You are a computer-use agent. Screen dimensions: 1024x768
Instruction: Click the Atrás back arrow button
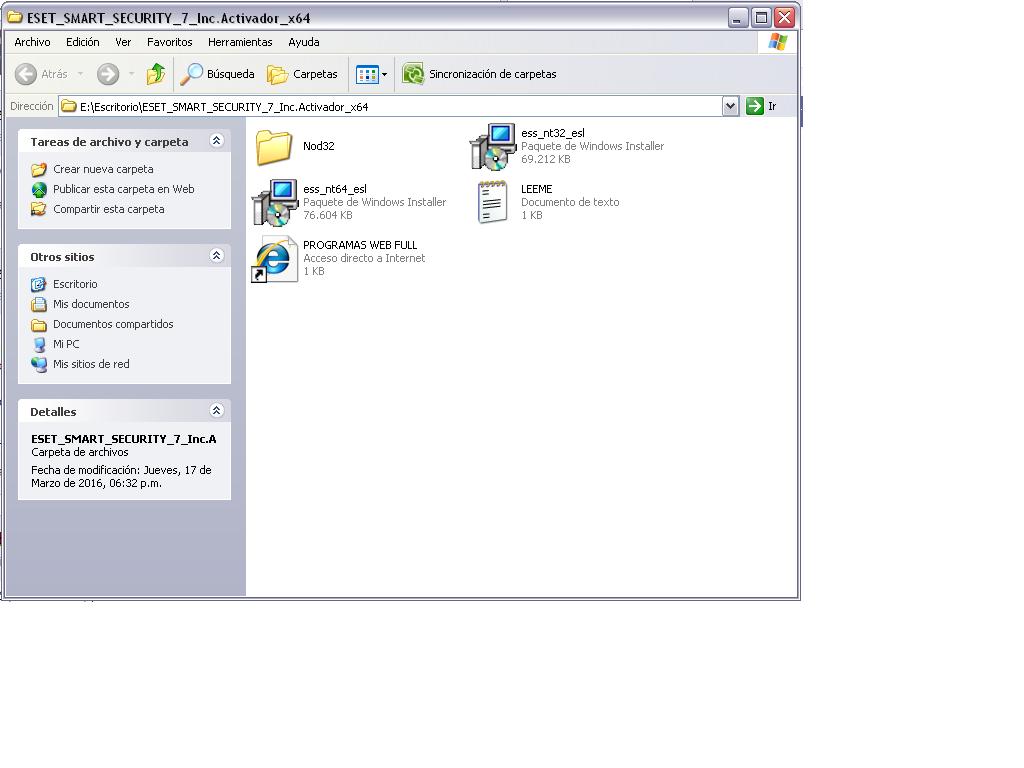[x=41, y=74]
